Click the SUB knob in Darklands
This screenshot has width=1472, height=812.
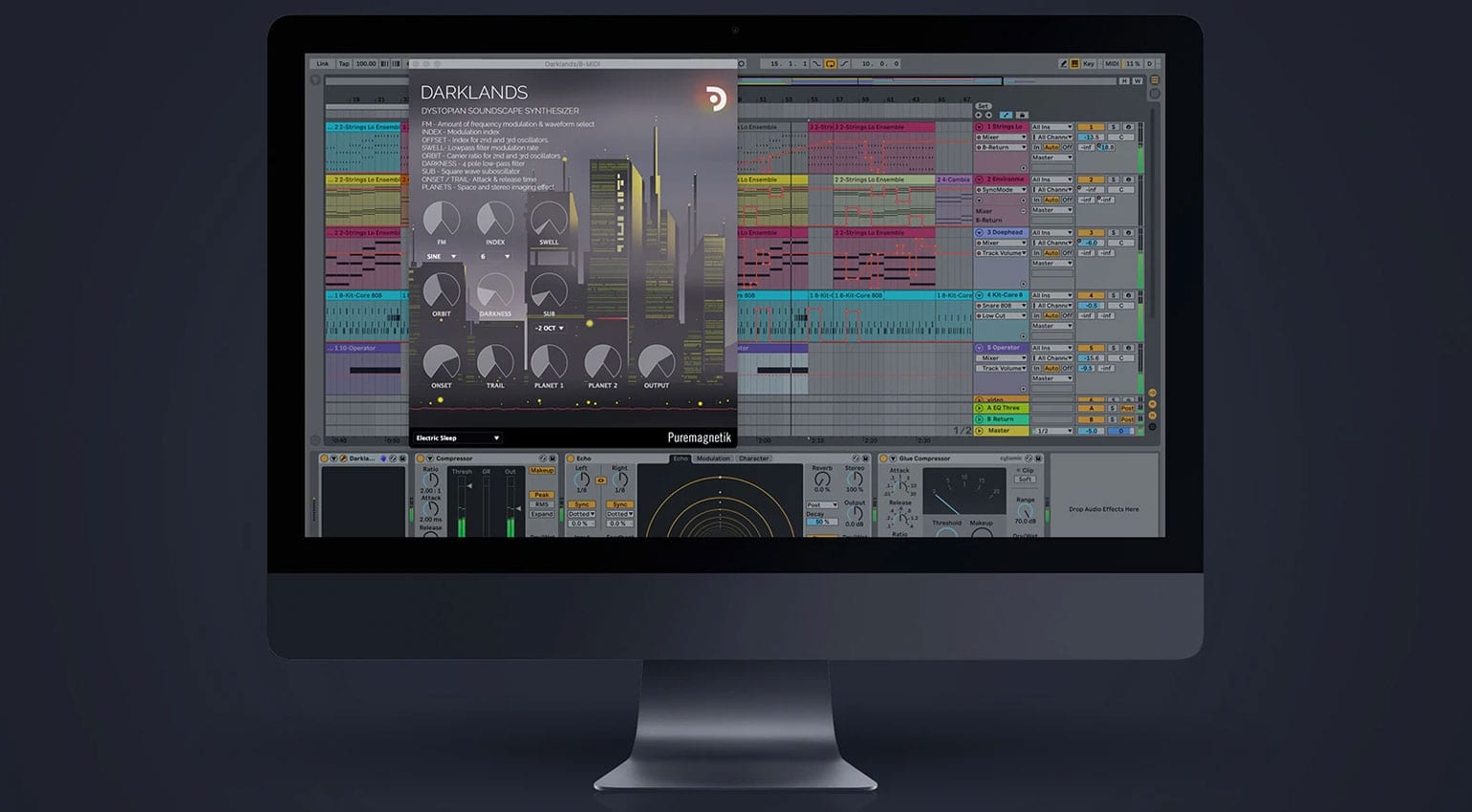pos(549,291)
